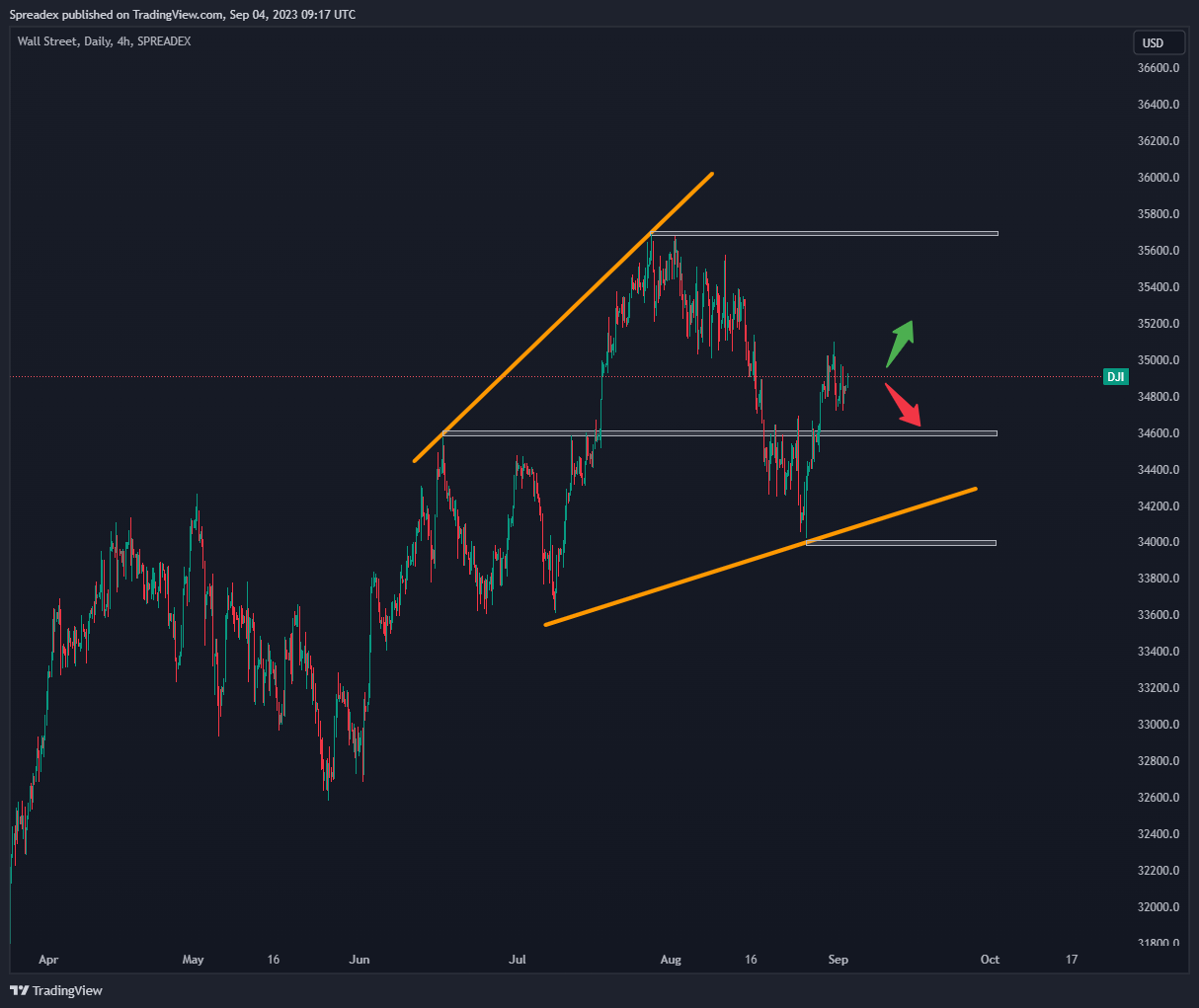Click the publisher header with Sep 04, 2023
1199x1008 pixels.
pos(183,15)
